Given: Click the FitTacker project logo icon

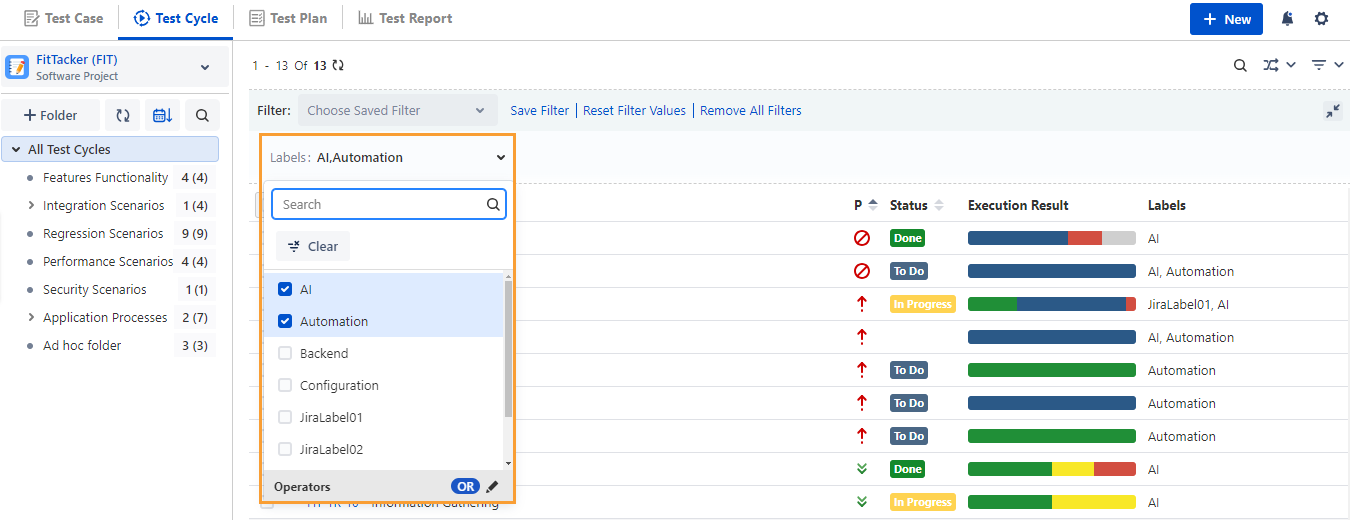Looking at the screenshot, I should pyautogui.click(x=18, y=67).
